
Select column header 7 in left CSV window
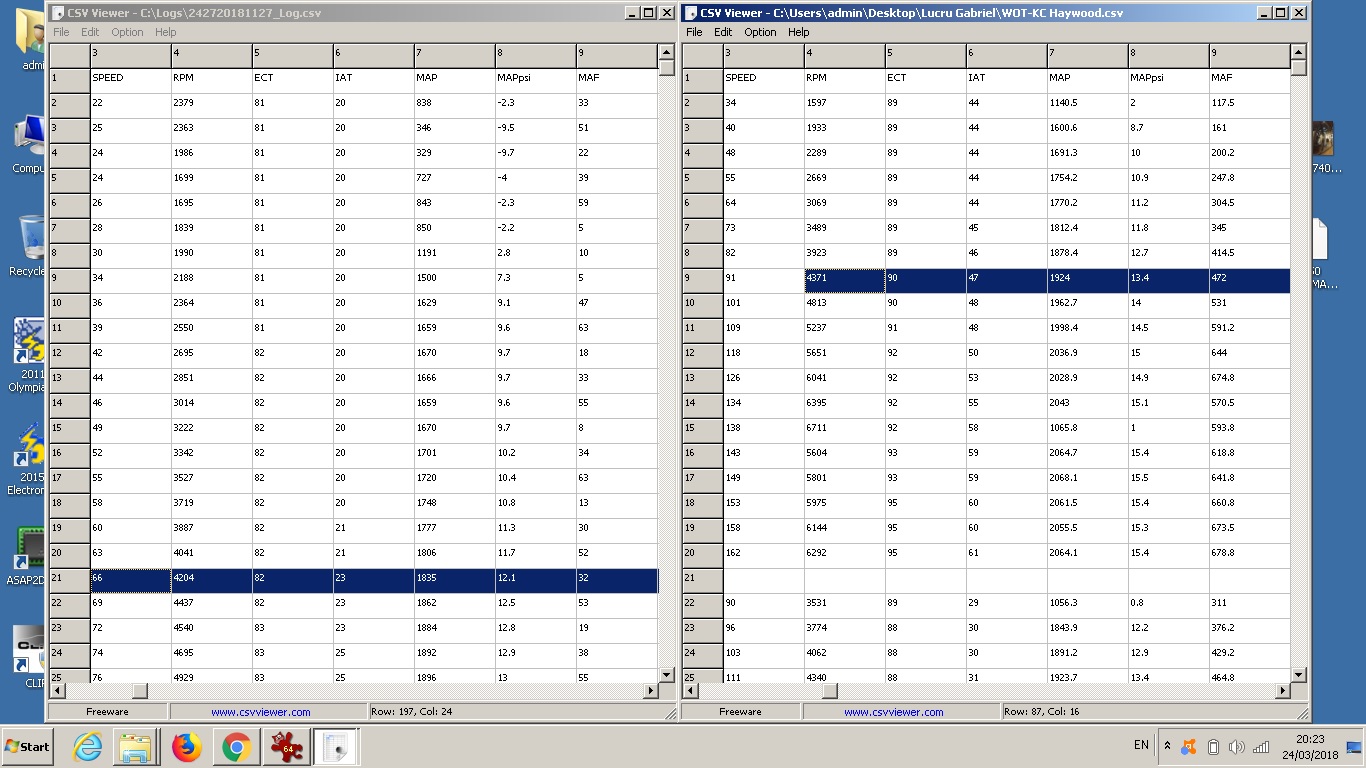(454, 55)
